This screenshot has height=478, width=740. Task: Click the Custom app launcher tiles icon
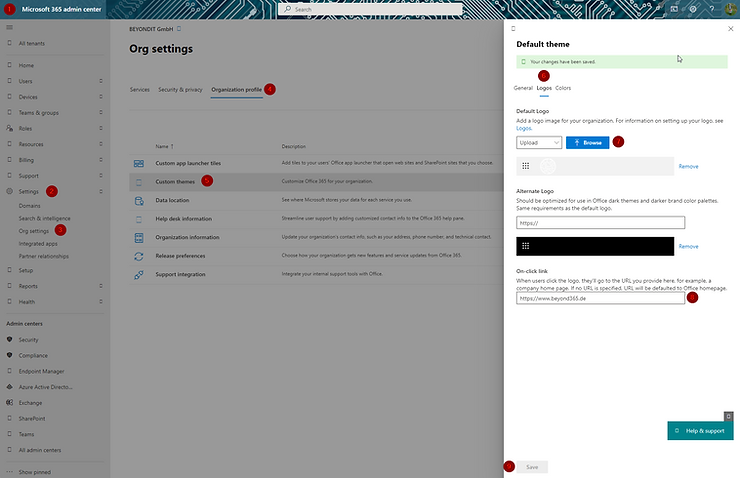point(139,163)
